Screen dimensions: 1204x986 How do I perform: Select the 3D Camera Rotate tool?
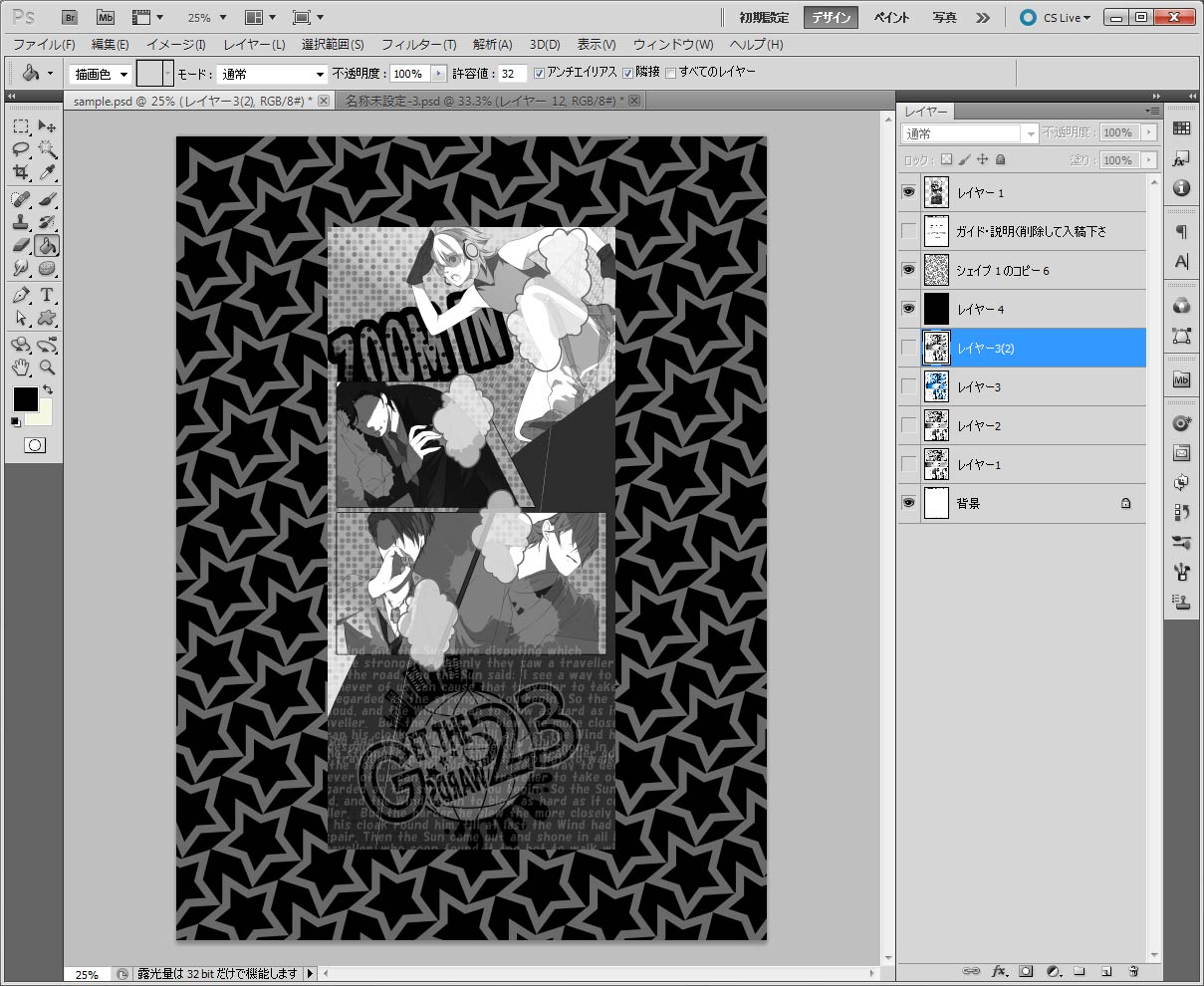click(47, 345)
